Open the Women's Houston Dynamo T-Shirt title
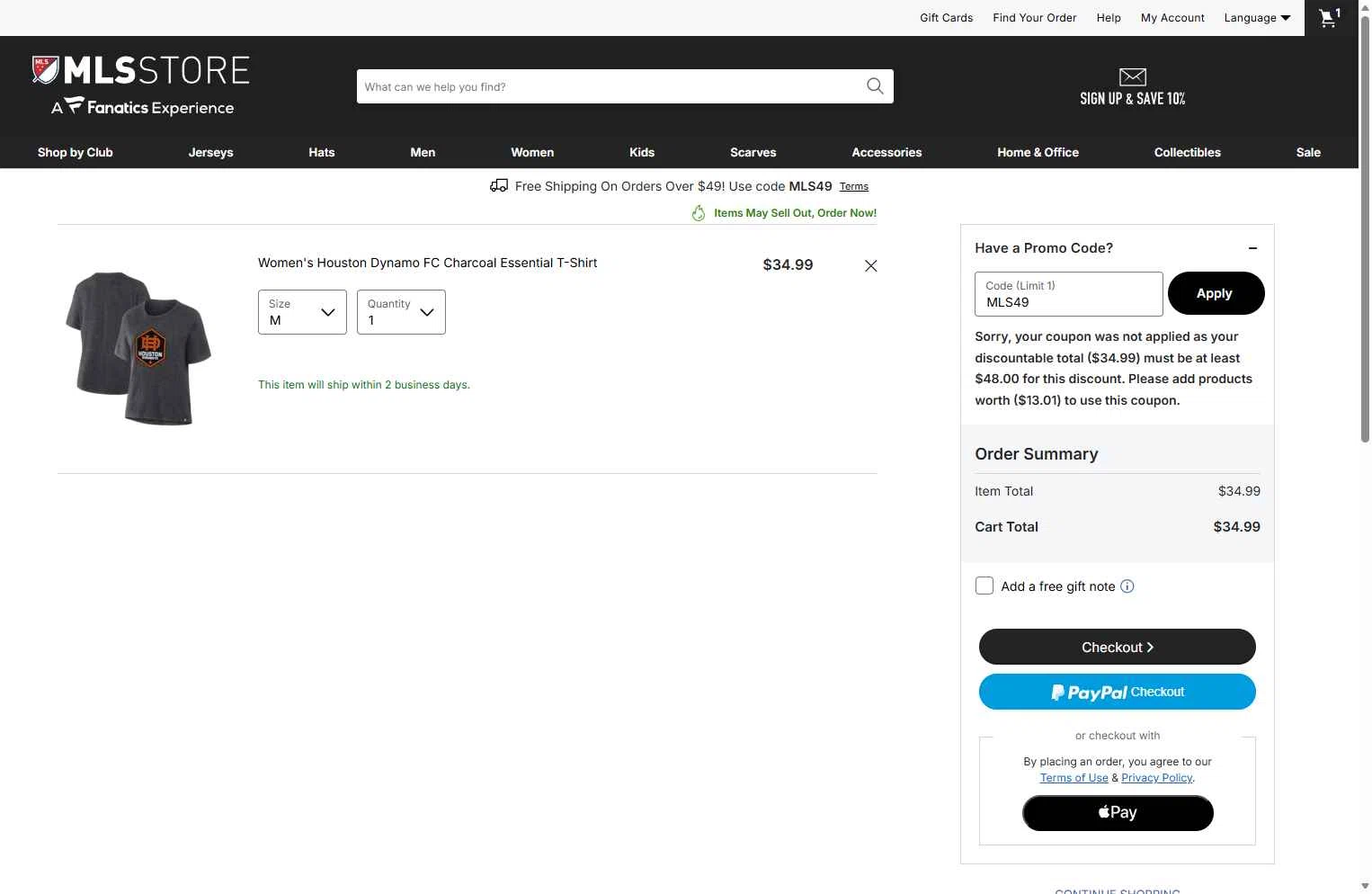Viewport: 1372px width, 894px height. (428, 263)
